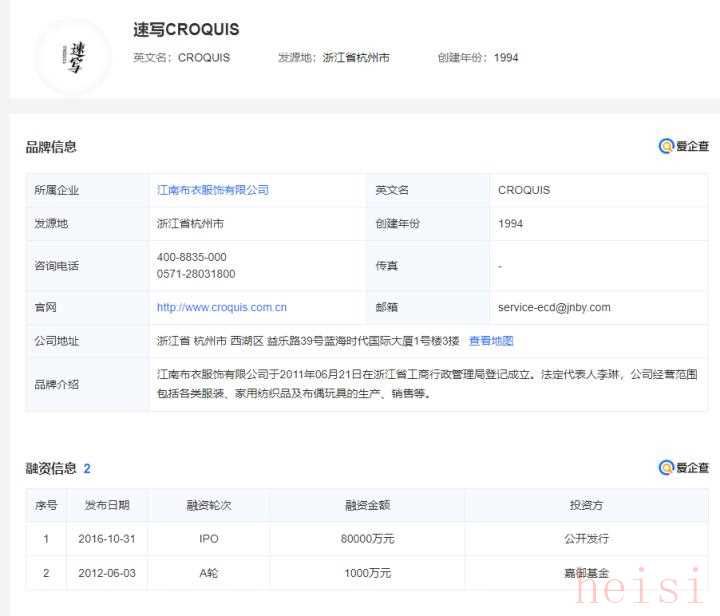Viewport: 720px width, 616px height.
Task: Select the date 2012-06-03
Action: click(107, 573)
